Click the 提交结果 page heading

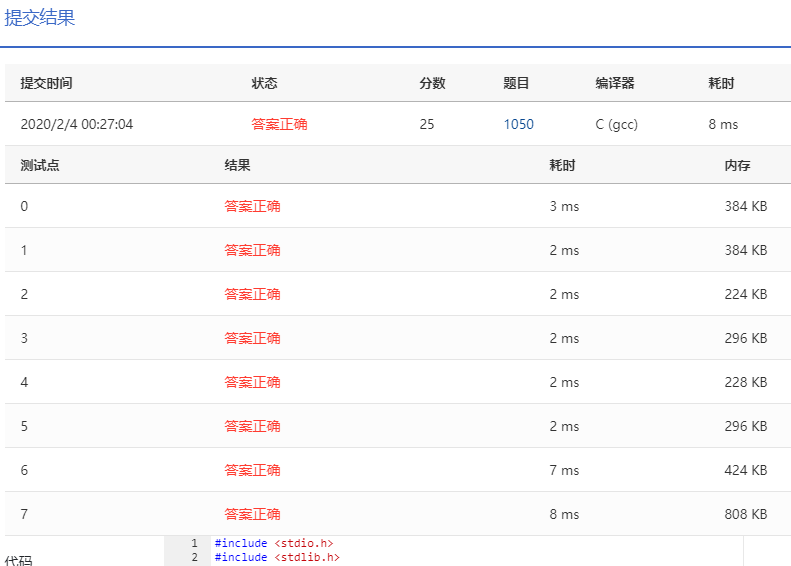[x=40, y=18]
